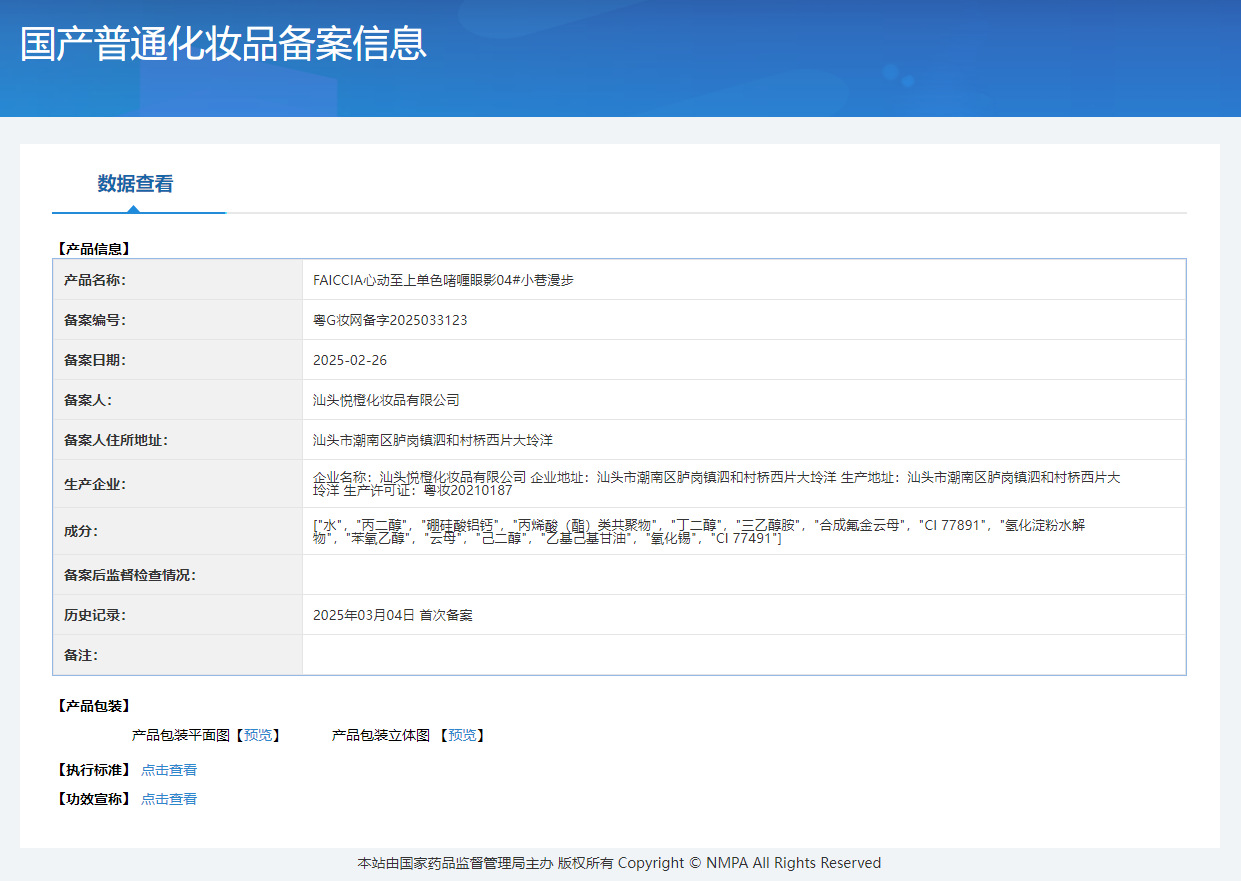
Task: Select the 【执行标准】 heading
Action: (x=93, y=770)
